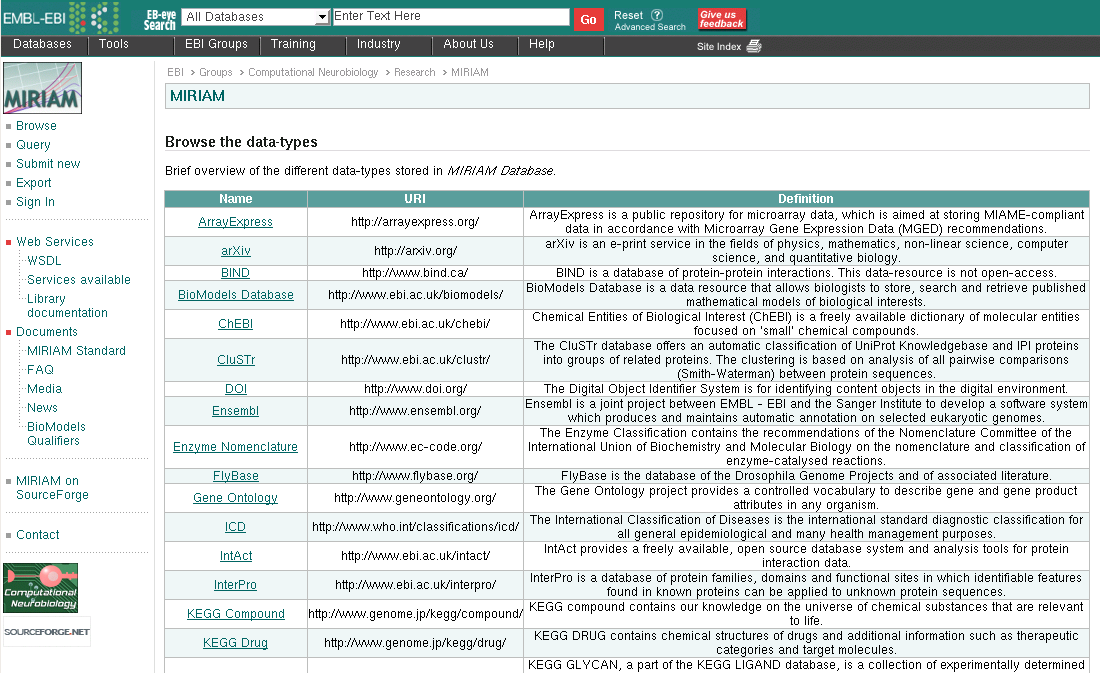The height and width of the screenshot is (673, 1100).
Task: Go to Computational Neurobiology breadcrumb
Action: pyautogui.click(x=313, y=72)
